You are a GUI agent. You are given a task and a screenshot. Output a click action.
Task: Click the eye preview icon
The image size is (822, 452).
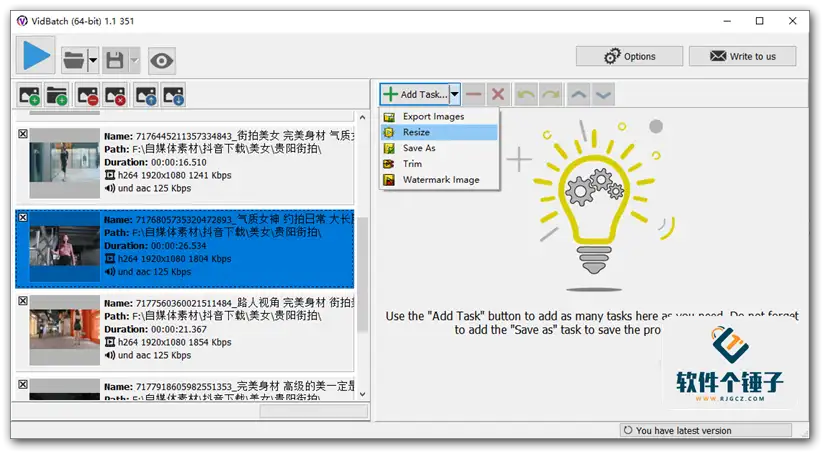pyautogui.click(x=162, y=61)
